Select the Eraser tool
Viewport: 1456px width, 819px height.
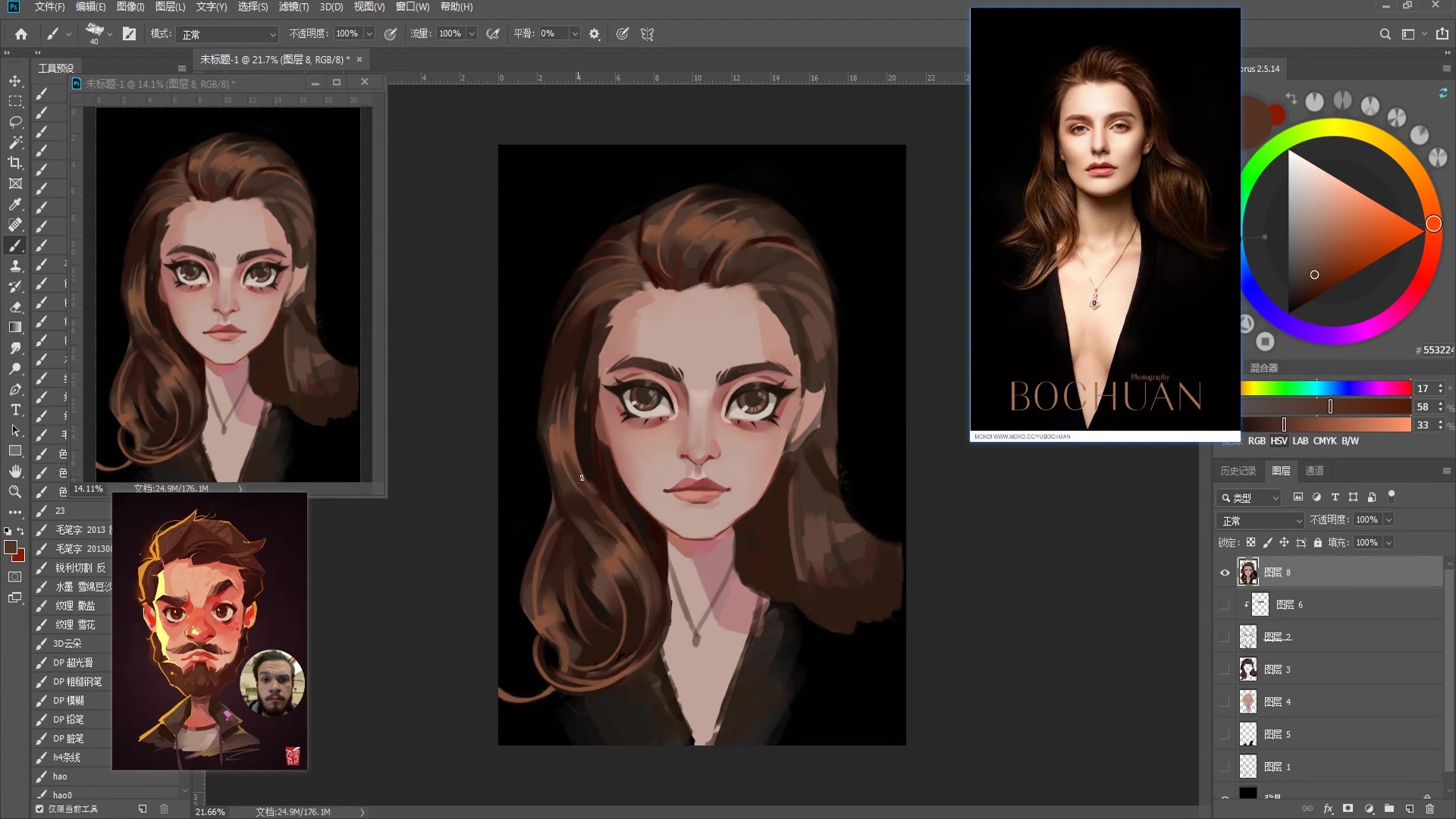(15, 307)
